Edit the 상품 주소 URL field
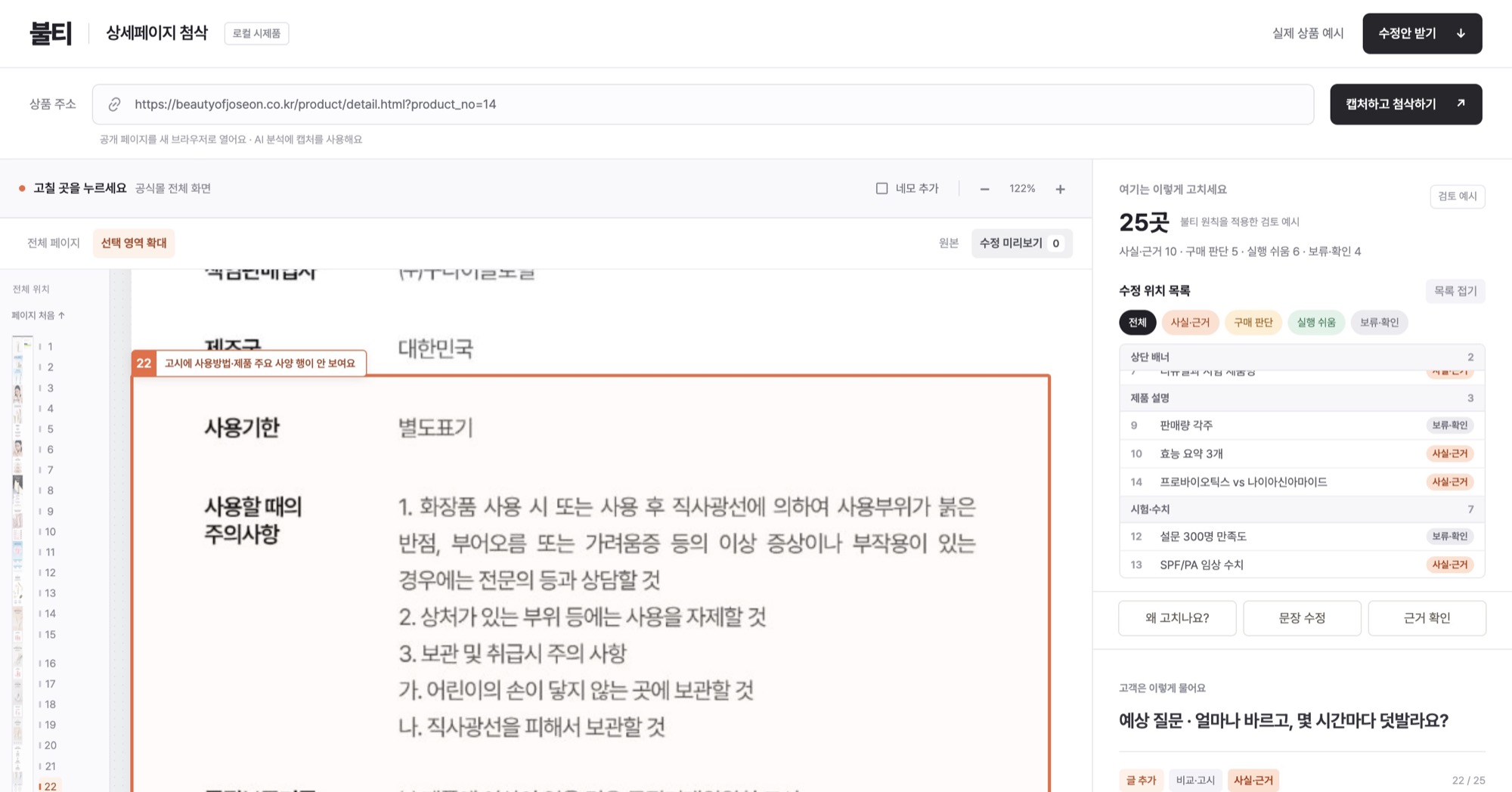The height and width of the screenshot is (792, 1512). [703, 104]
